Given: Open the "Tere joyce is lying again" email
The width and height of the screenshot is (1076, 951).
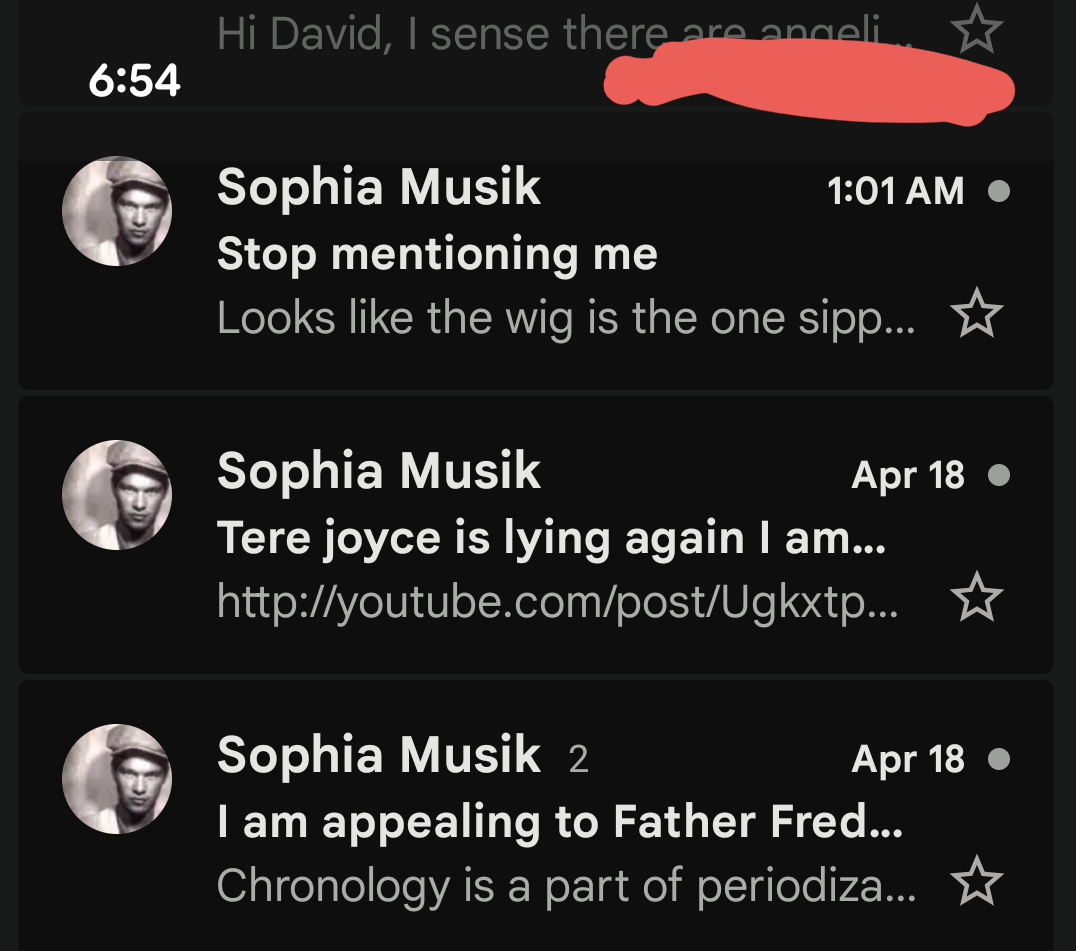Looking at the screenshot, I should pyautogui.click(x=551, y=539).
